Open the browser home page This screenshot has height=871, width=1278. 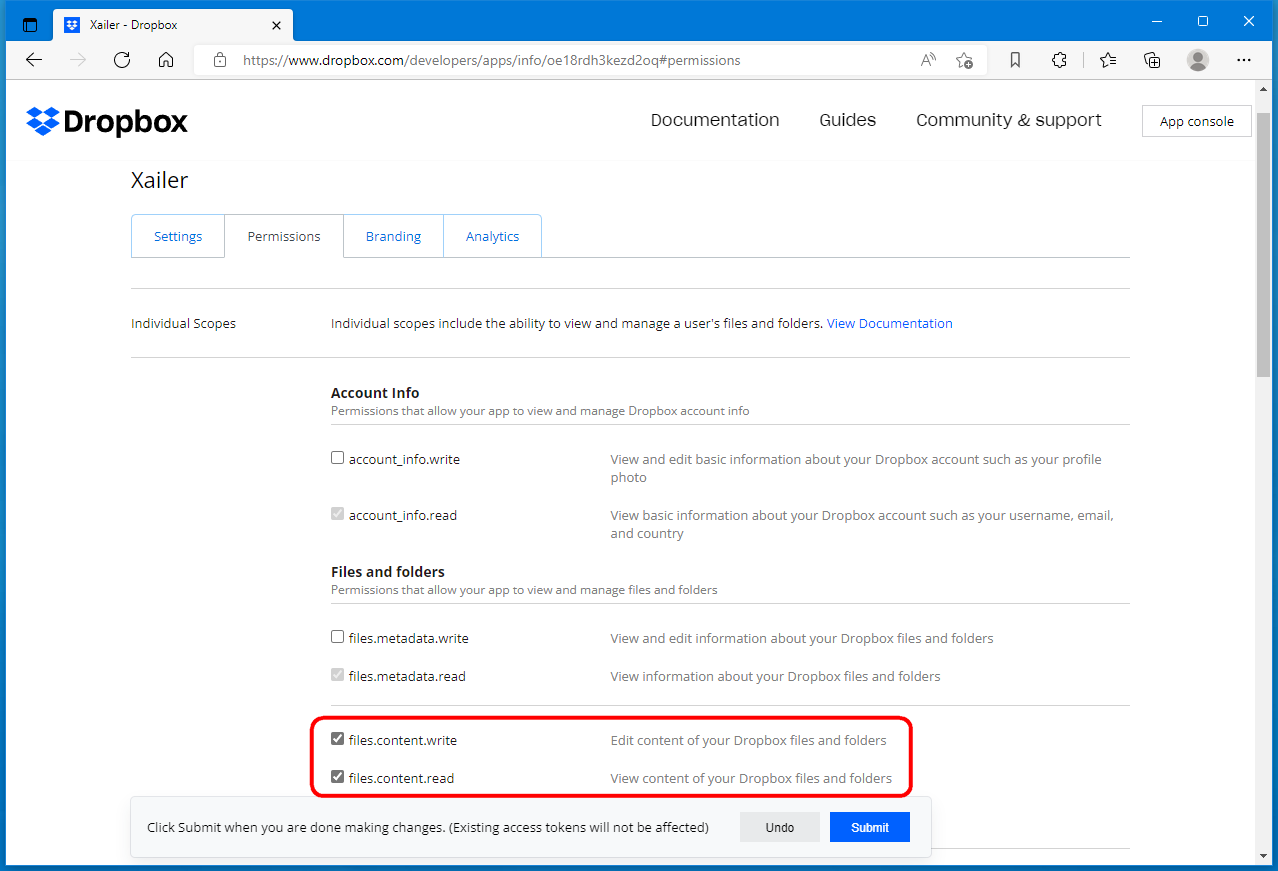[x=166, y=60]
